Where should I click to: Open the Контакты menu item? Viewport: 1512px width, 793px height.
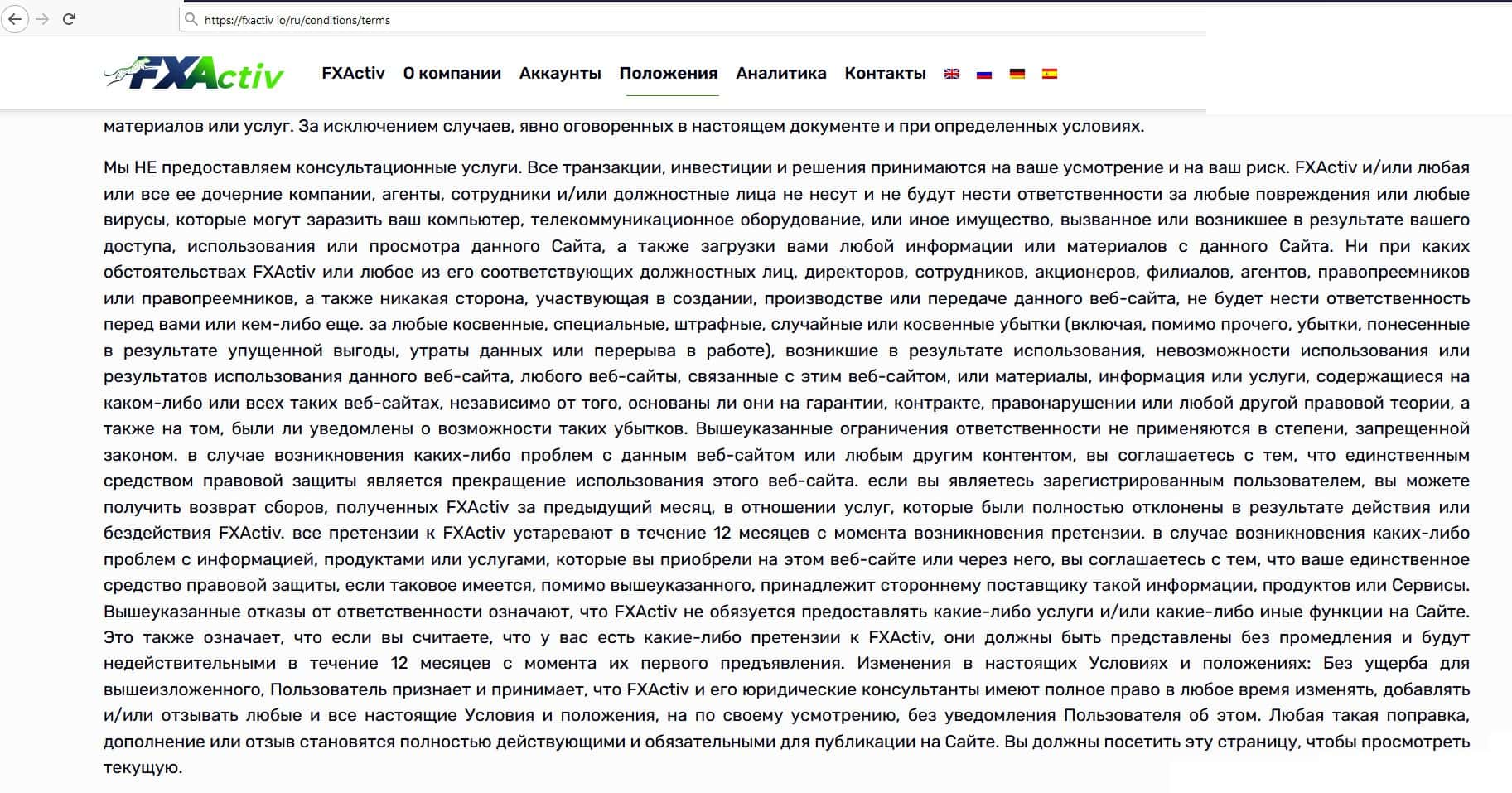[885, 73]
